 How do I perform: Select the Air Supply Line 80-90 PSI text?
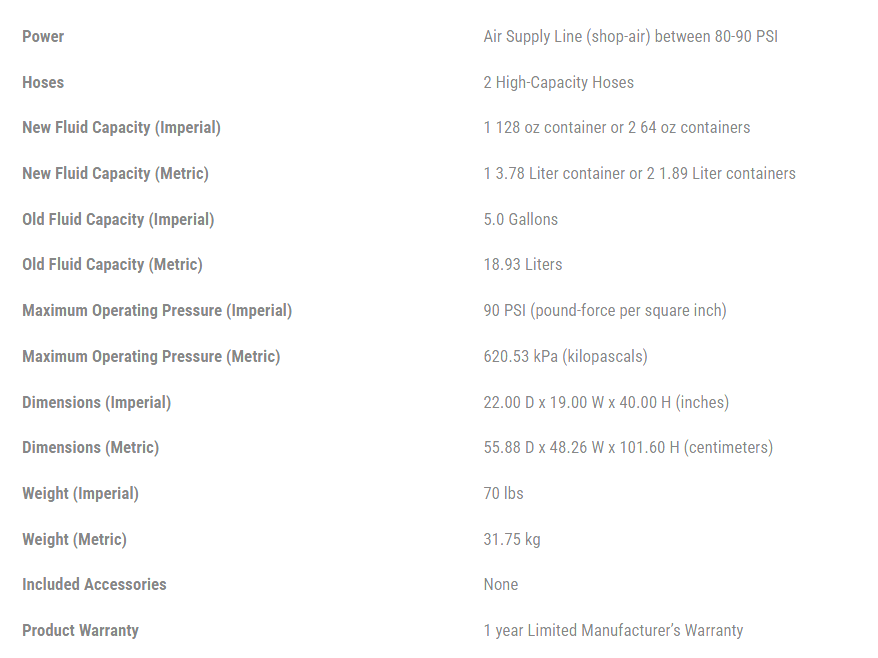pyautogui.click(x=630, y=37)
